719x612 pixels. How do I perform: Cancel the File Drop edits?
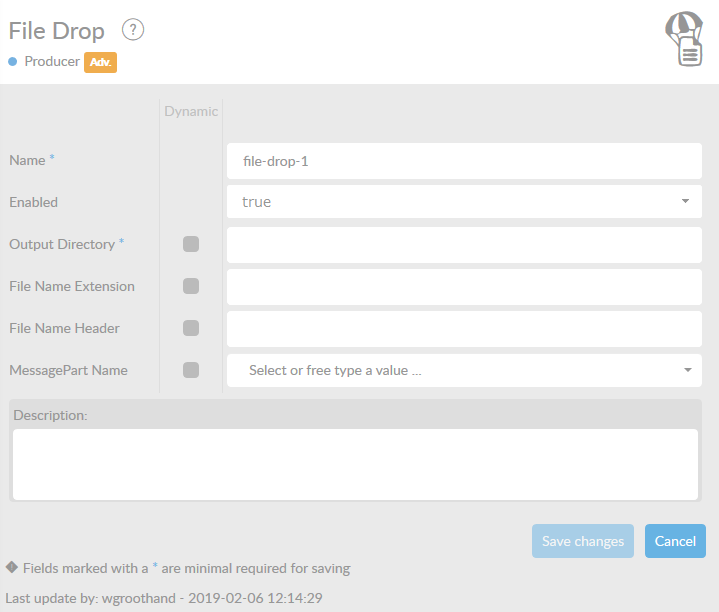pyautogui.click(x=675, y=541)
